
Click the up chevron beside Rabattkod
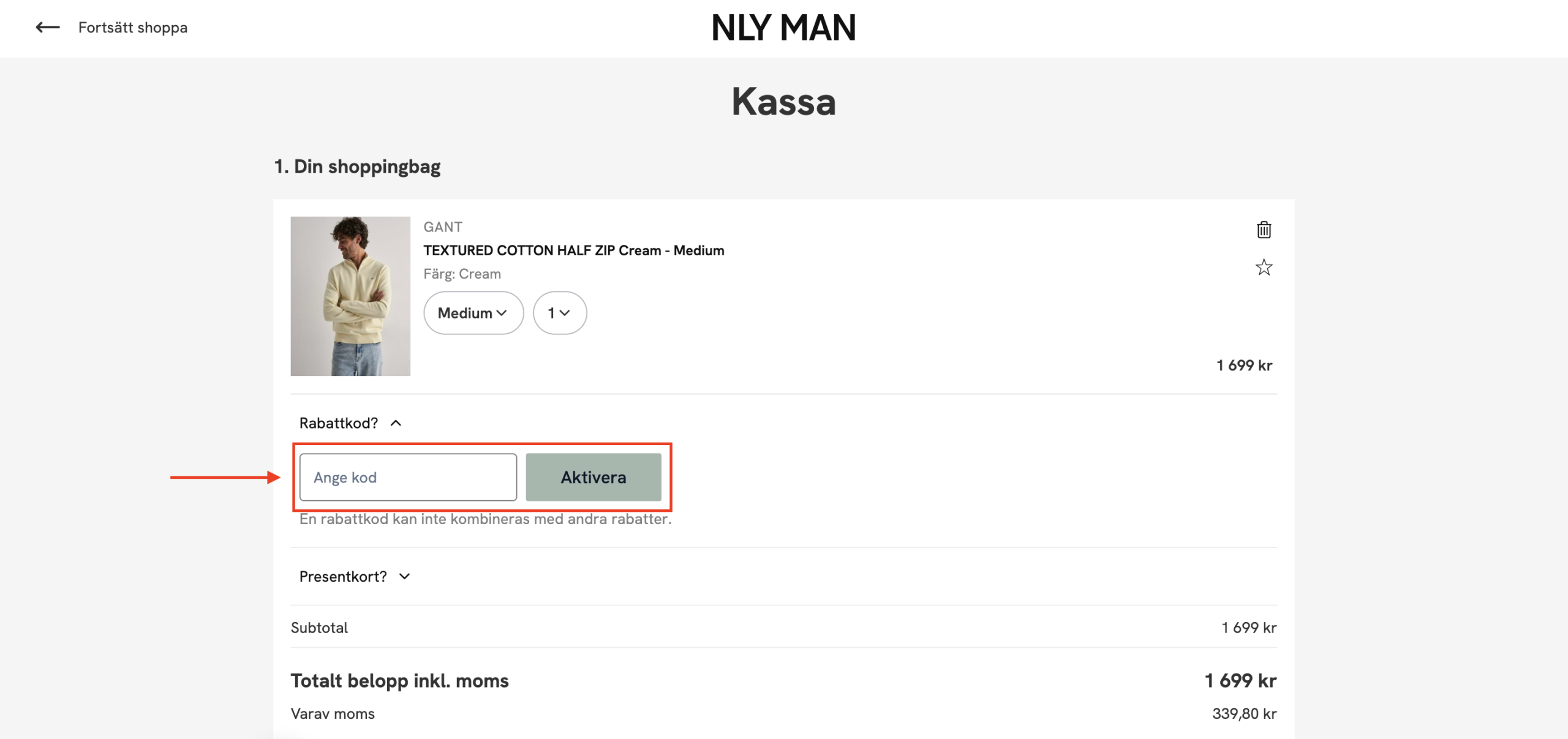coord(396,423)
